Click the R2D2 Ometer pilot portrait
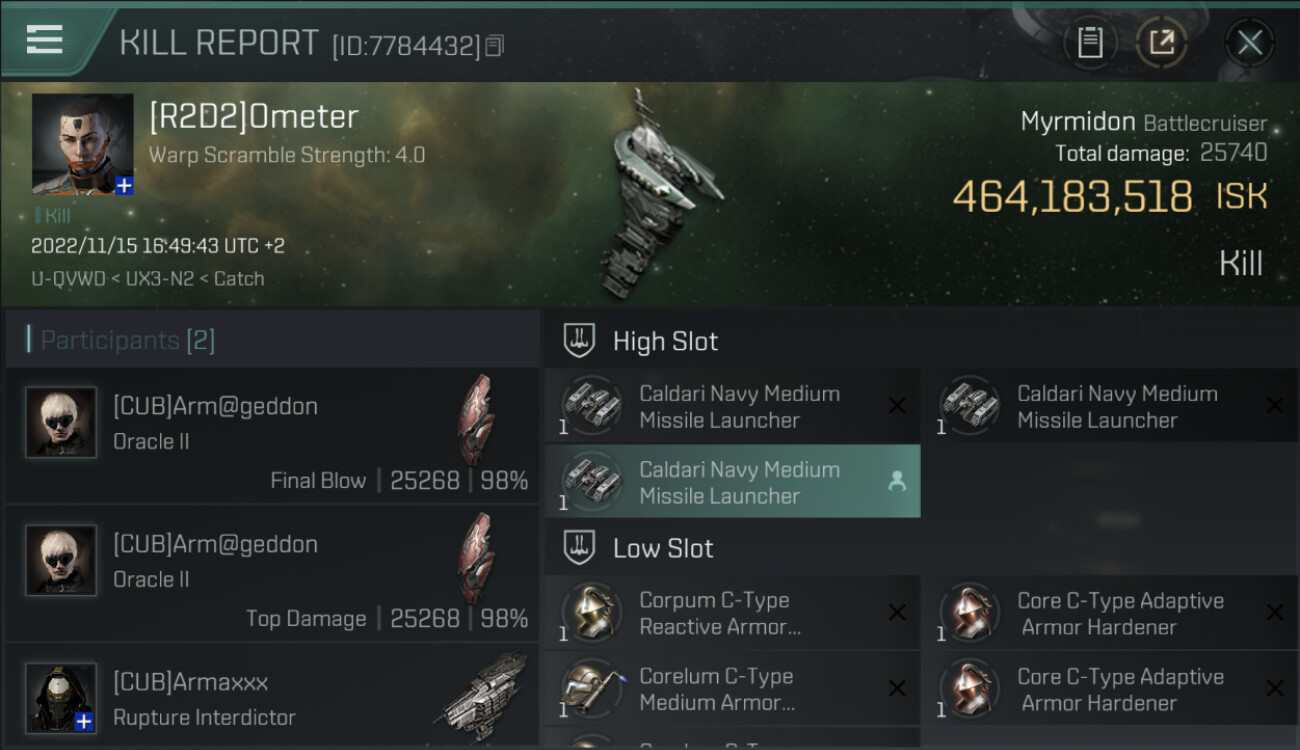1300x750 pixels. coord(83,144)
